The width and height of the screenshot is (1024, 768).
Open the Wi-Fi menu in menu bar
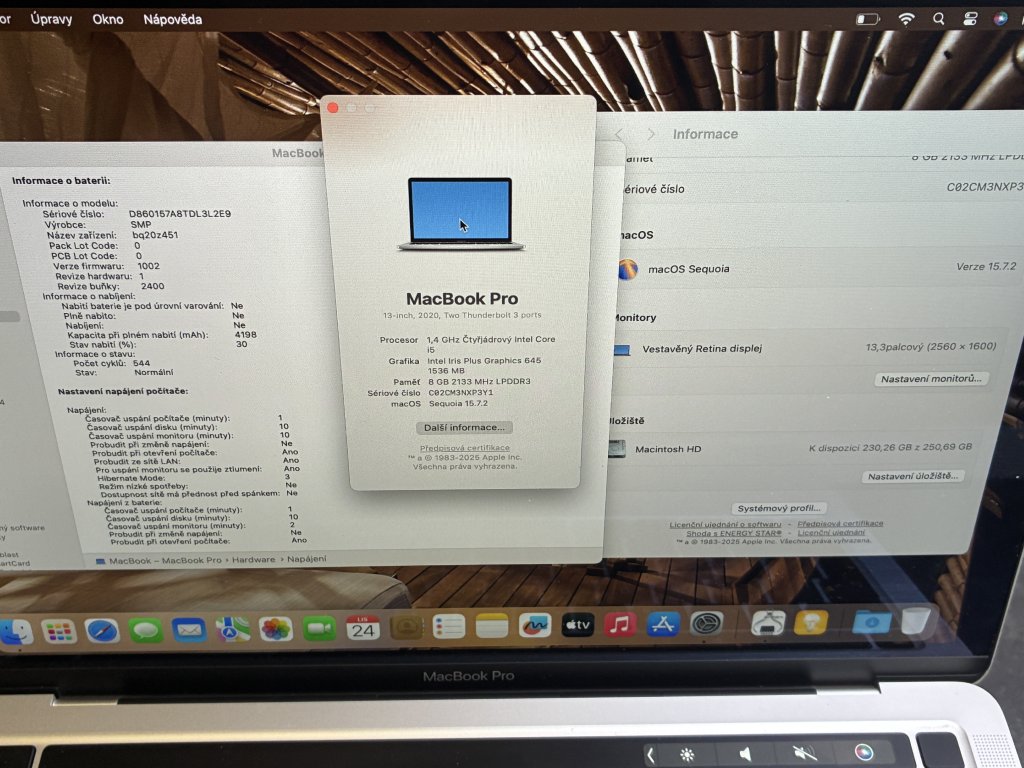[x=906, y=19]
